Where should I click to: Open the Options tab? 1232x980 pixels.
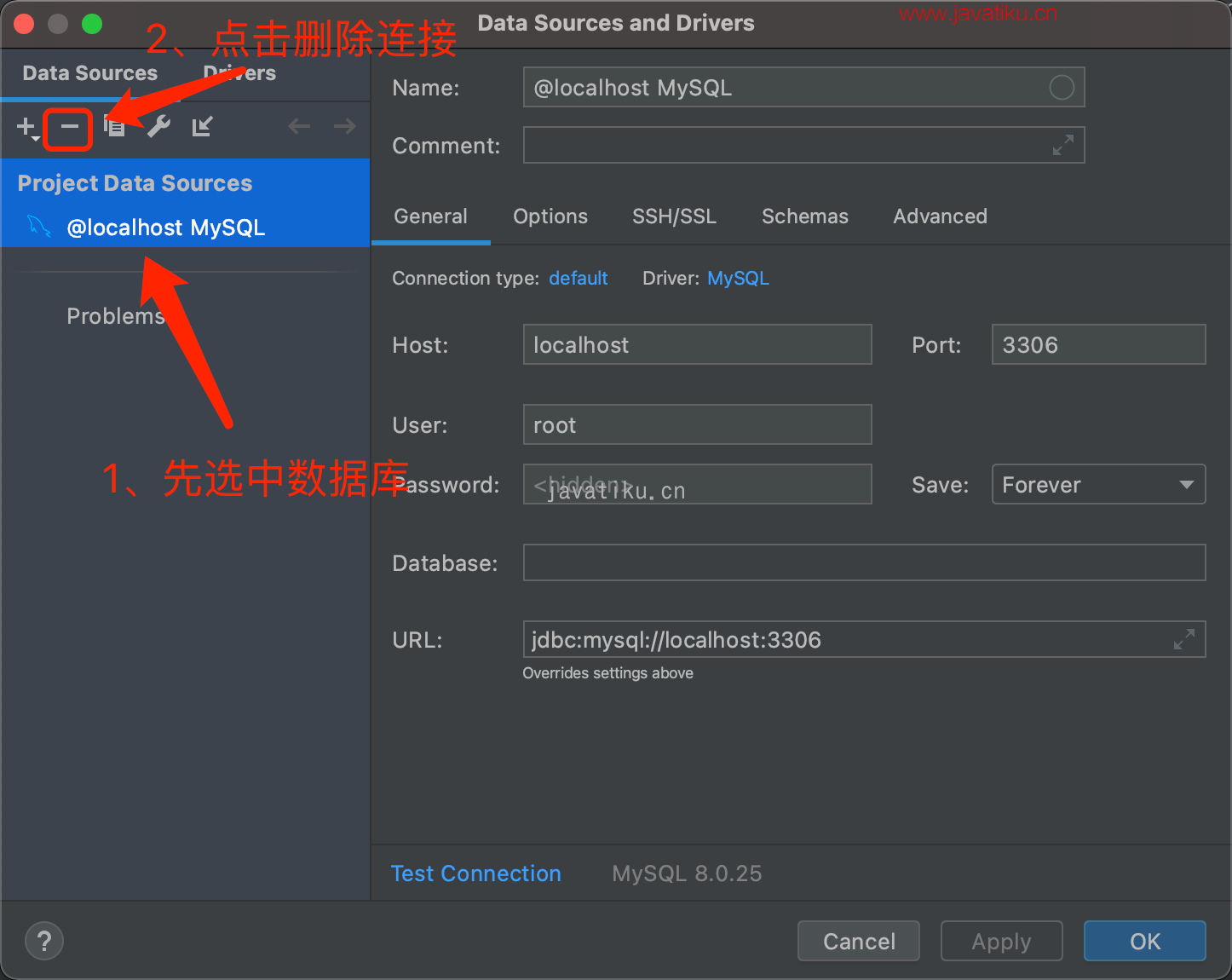[550, 216]
